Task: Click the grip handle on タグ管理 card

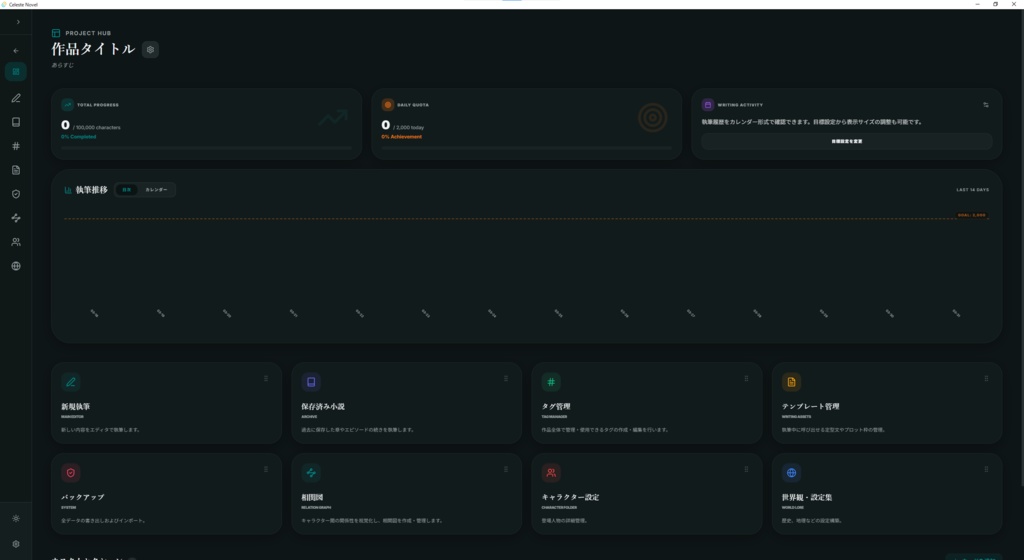Action: tap(746, 379)
